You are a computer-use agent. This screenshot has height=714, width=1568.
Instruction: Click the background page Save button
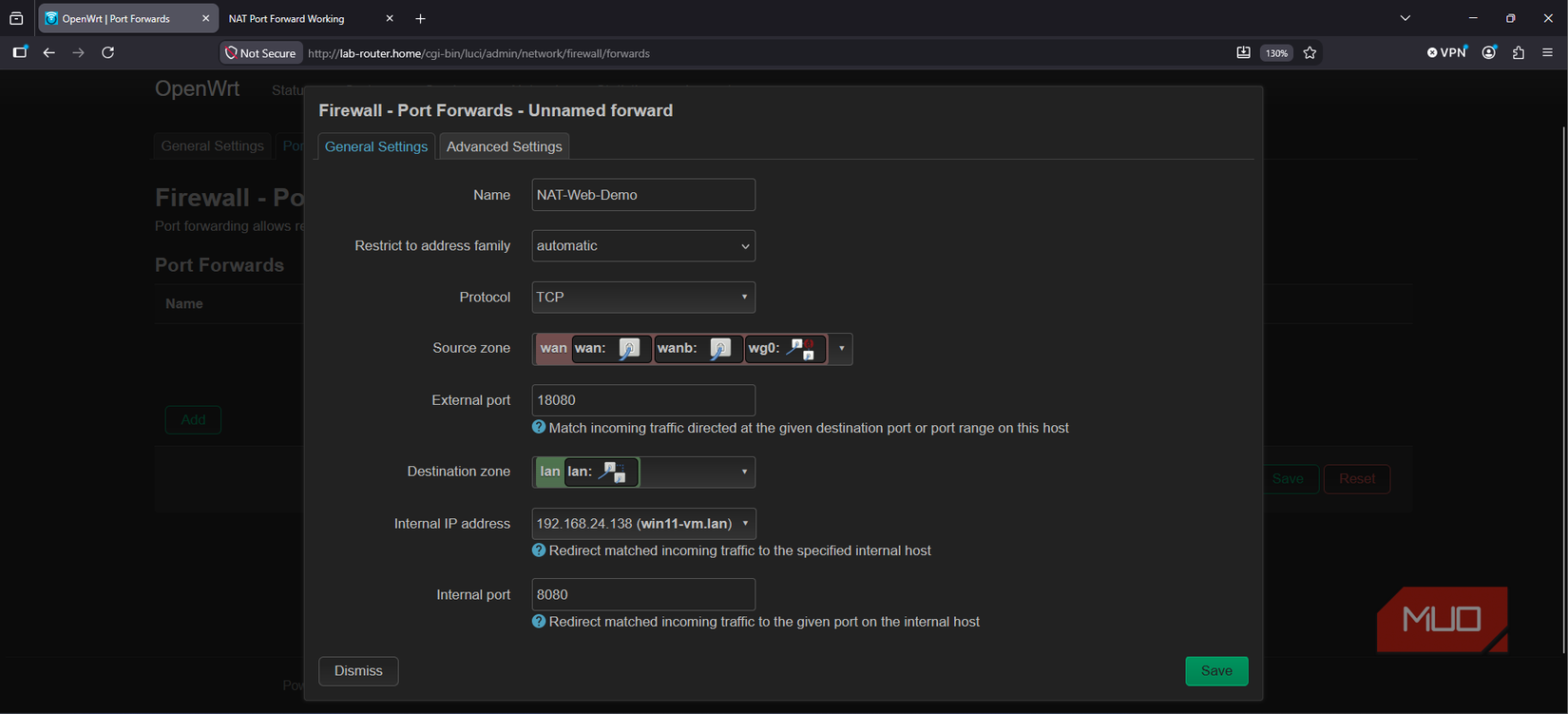tap(1288, 479)
